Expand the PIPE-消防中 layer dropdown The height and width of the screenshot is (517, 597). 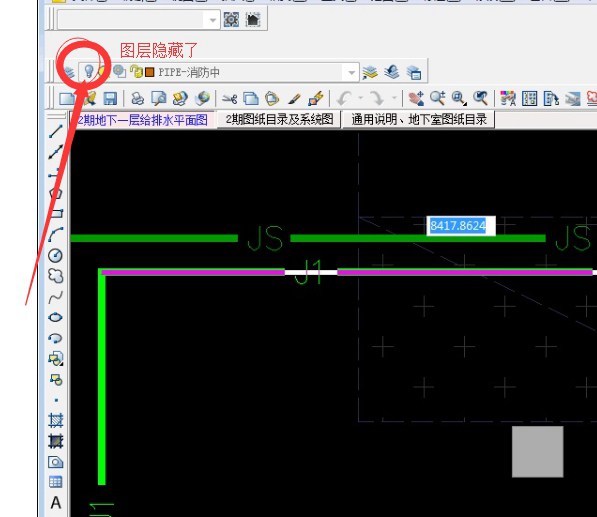tap(351, 72)
